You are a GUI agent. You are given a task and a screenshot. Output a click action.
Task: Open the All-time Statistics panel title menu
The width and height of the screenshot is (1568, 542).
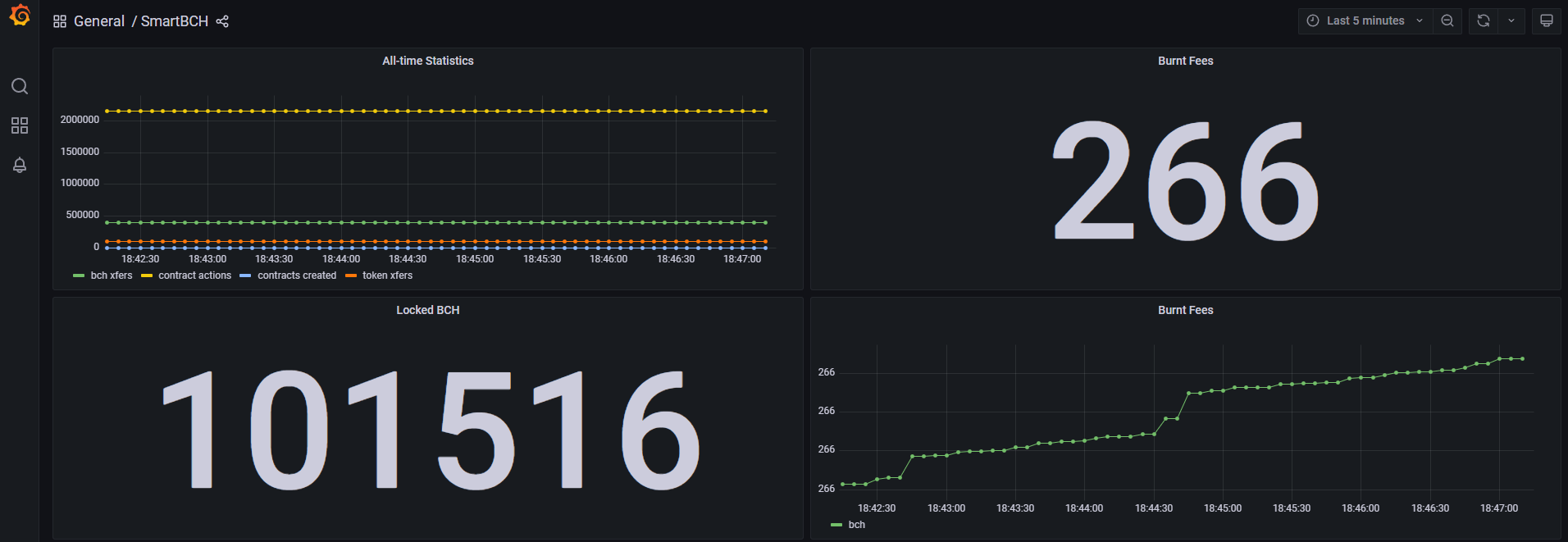click(x=428, y=61)
